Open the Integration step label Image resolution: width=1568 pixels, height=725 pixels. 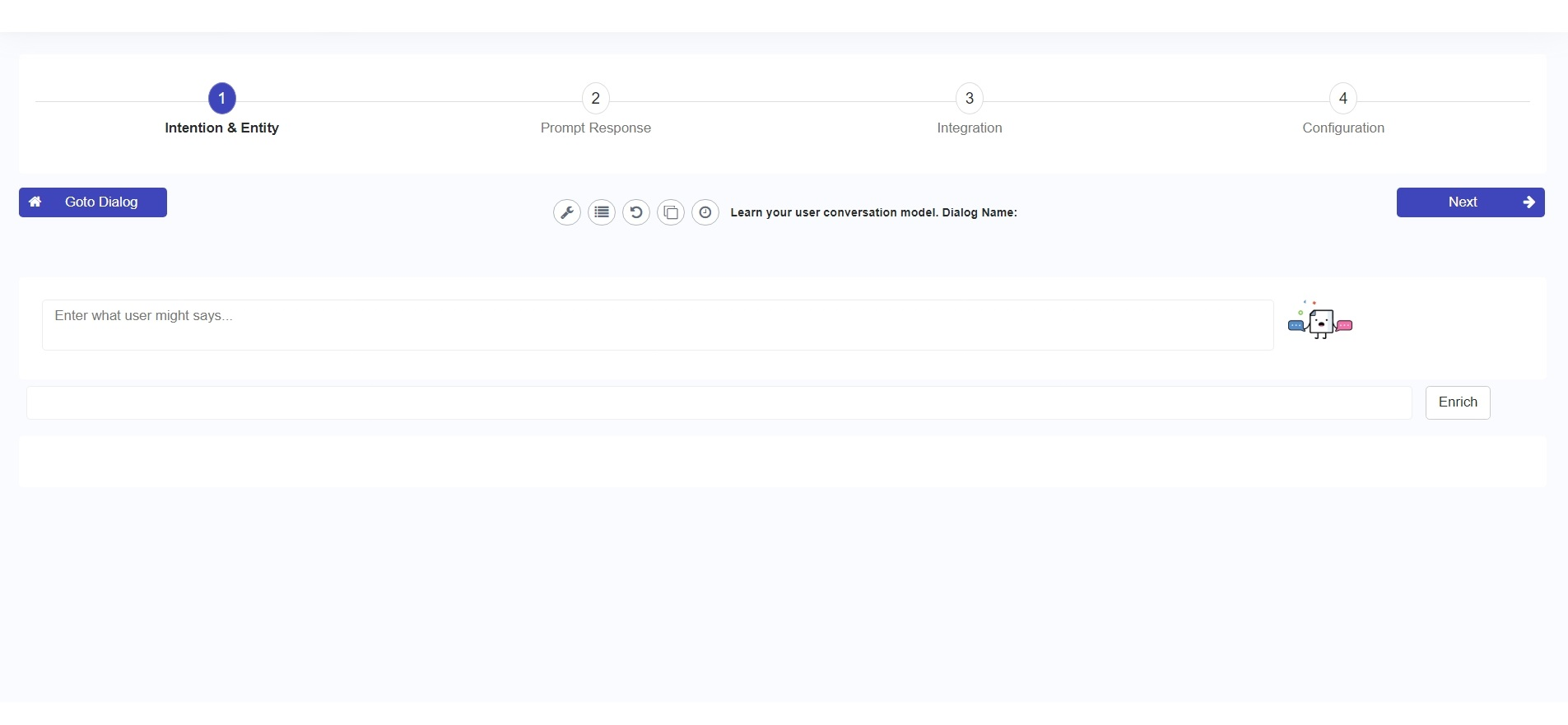969,128
